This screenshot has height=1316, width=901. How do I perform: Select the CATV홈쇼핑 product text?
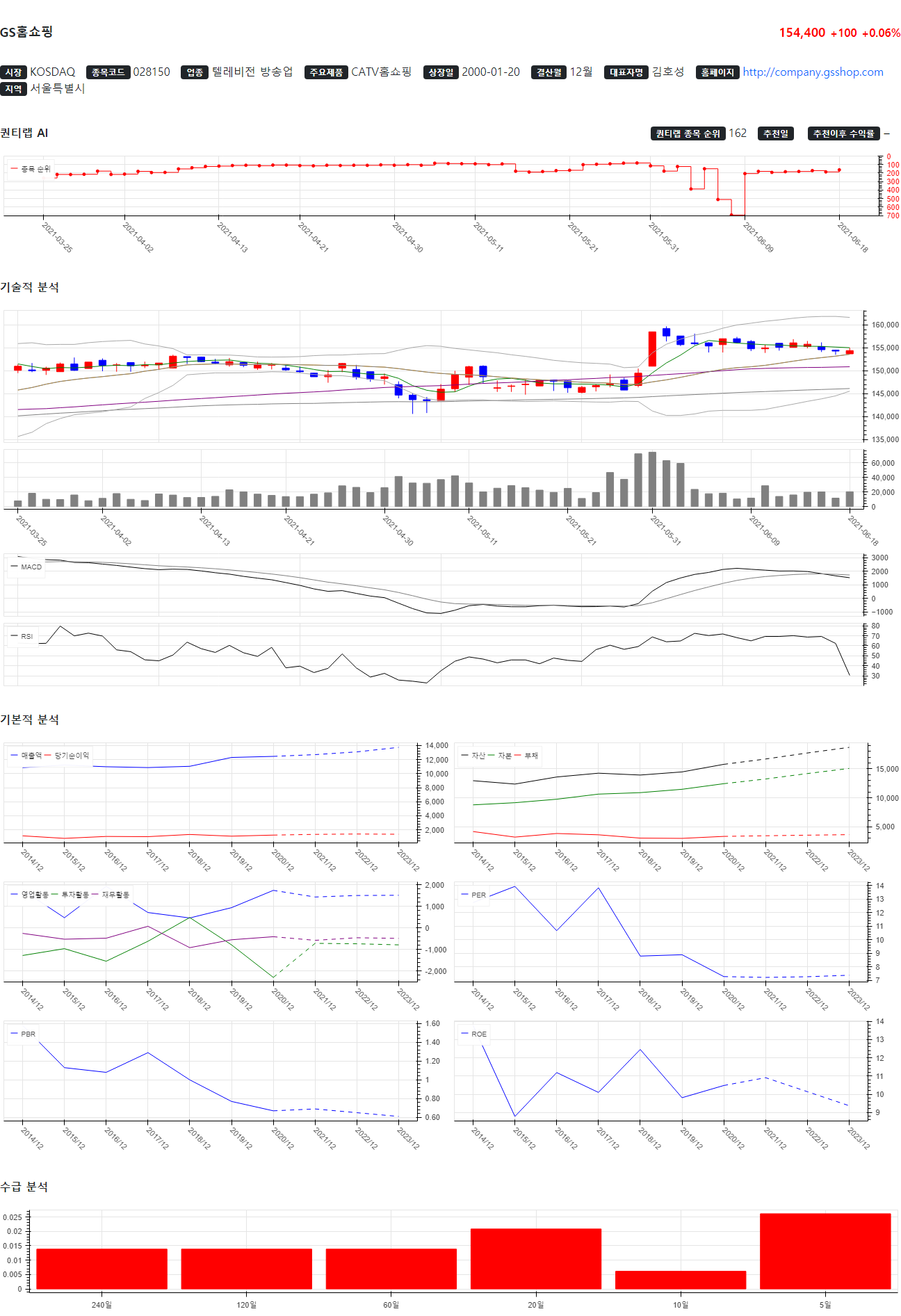381,72
